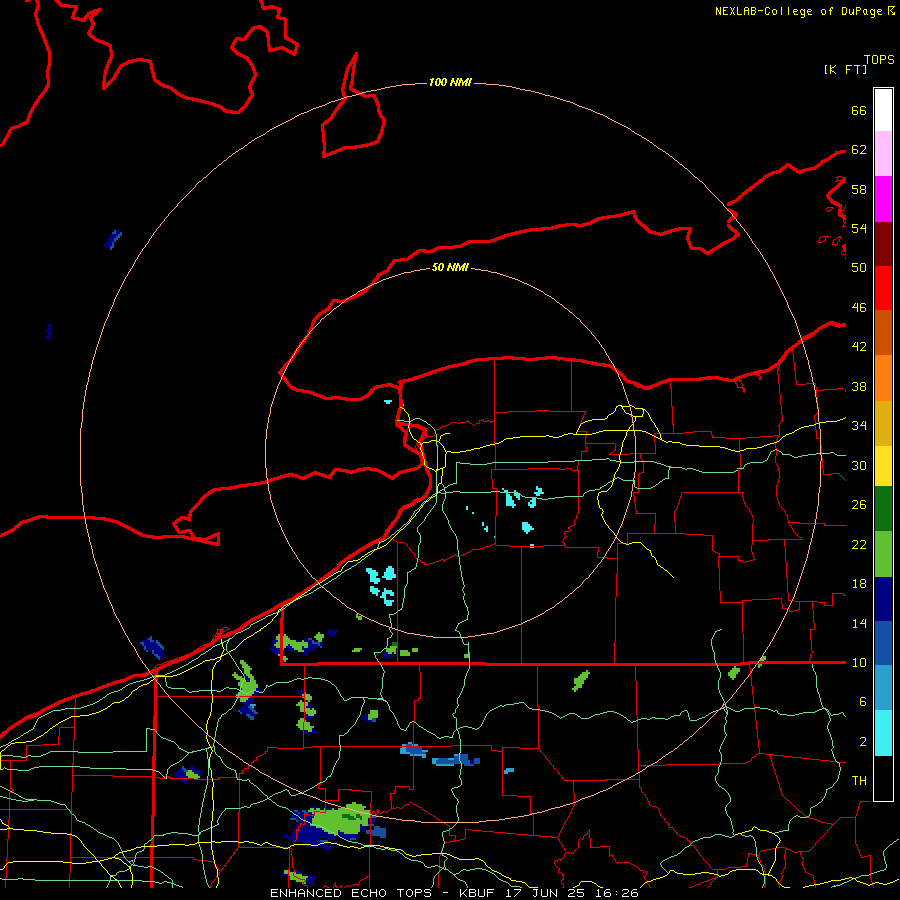Click the black TH threshold swatch
The width and height of the screenshot is (900, 900).
(x=883, y=778)
